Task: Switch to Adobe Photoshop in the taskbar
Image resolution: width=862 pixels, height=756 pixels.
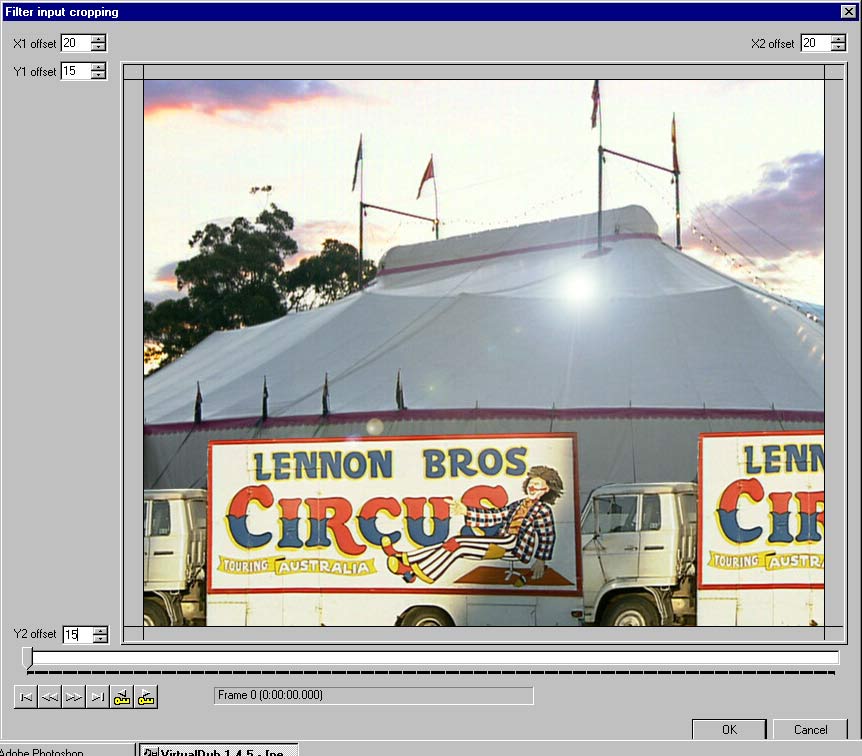Action: [66, 751]
